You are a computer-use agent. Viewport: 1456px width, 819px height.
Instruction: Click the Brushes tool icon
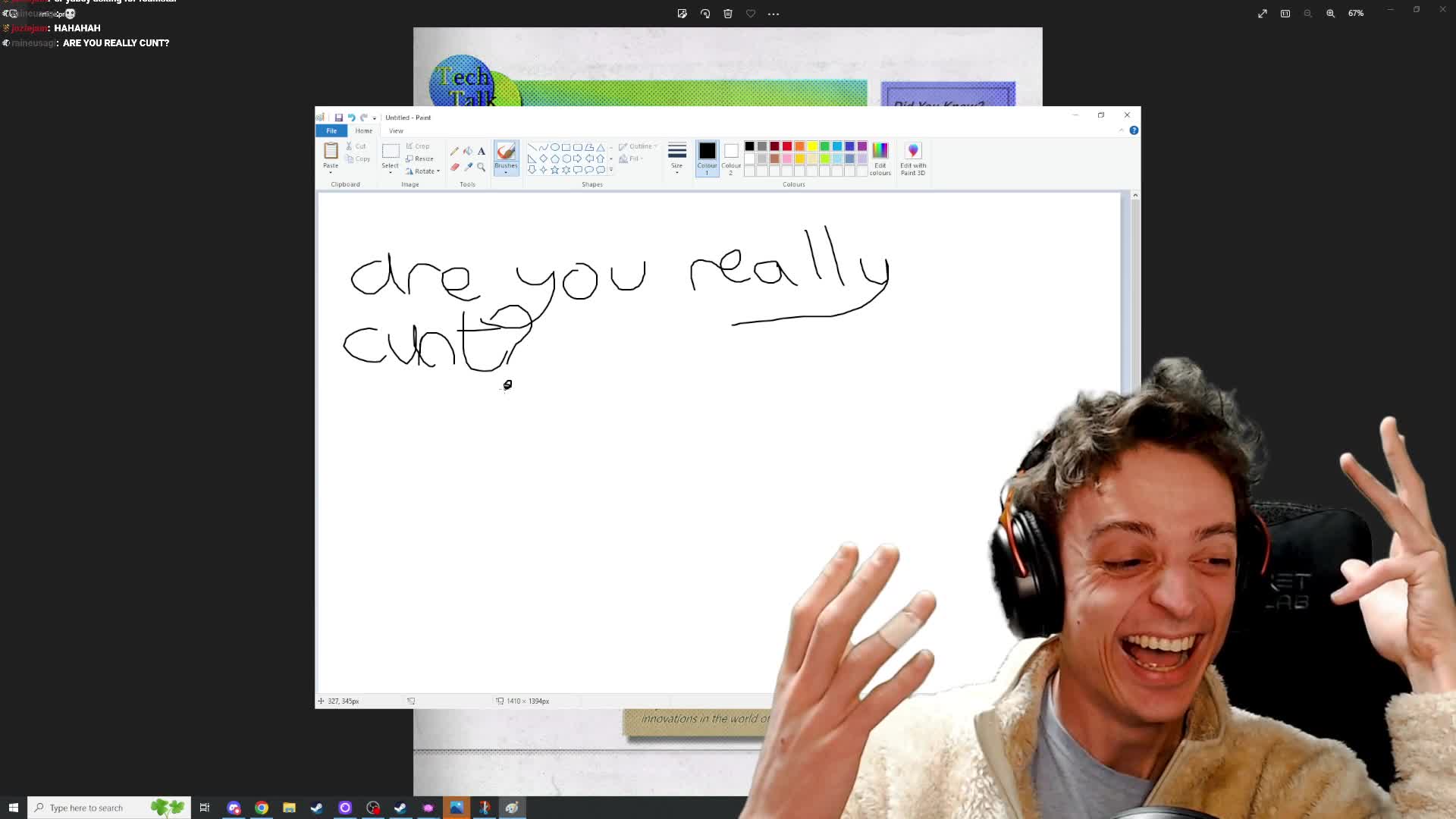pos(506,151)
